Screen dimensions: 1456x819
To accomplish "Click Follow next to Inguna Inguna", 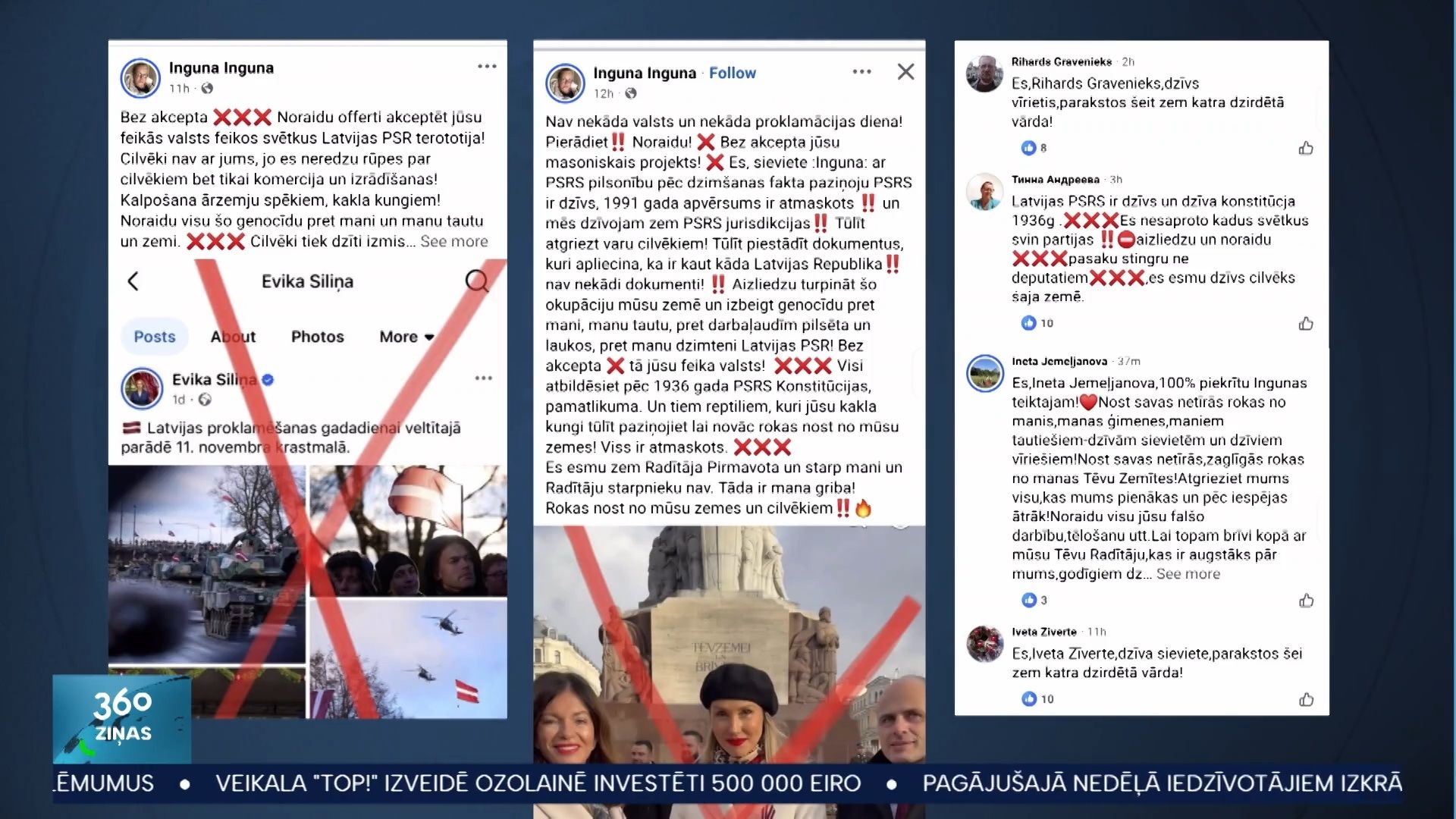I will click(732, 73).
